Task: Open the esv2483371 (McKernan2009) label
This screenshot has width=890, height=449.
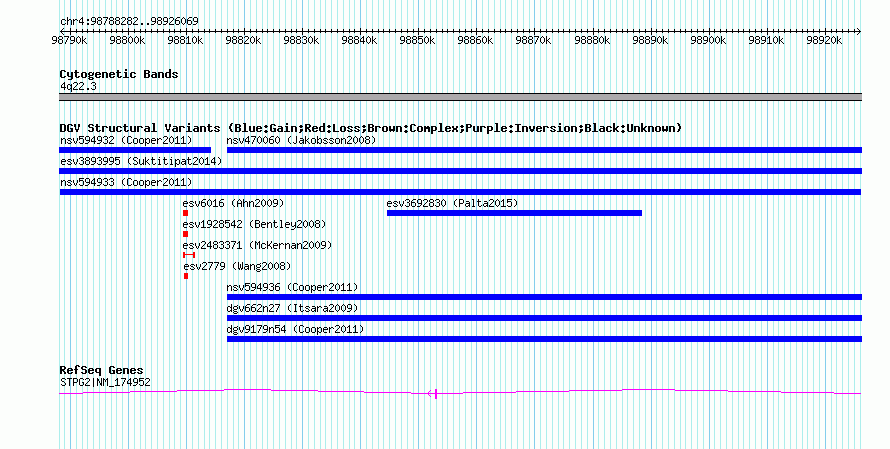Action: 257,245
